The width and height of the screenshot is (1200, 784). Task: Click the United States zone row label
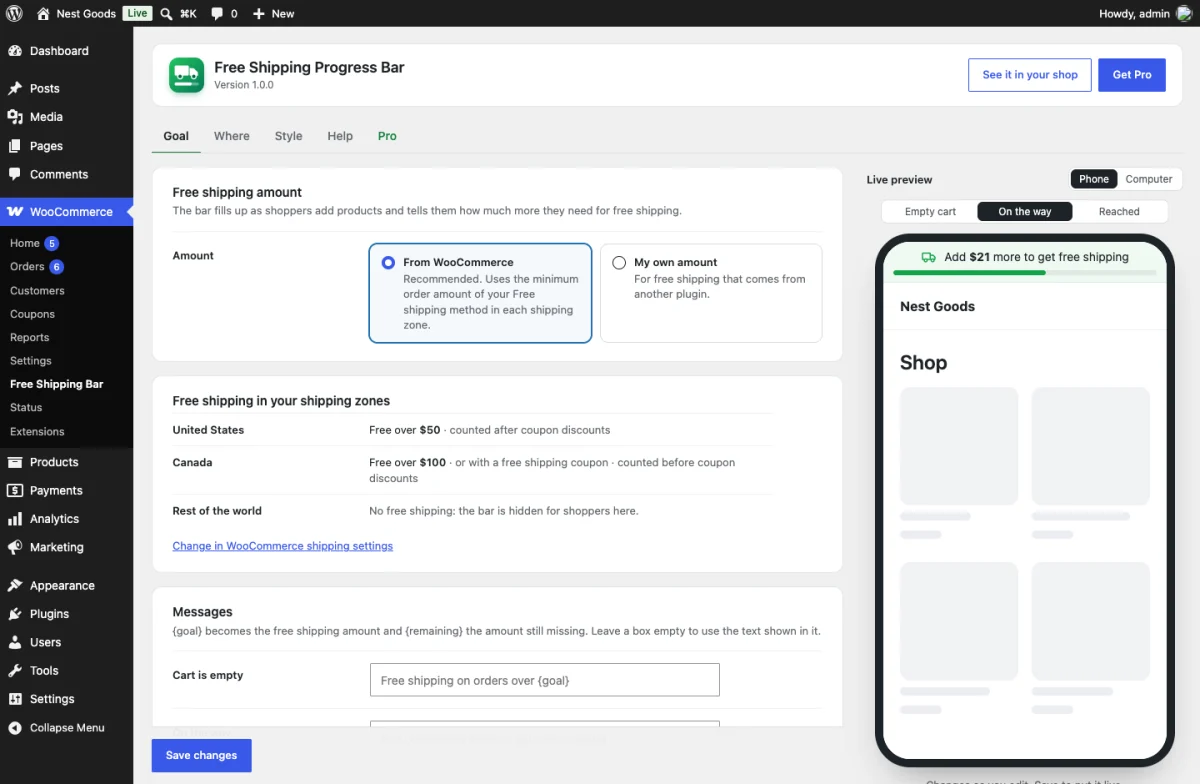tap(208, 430)
